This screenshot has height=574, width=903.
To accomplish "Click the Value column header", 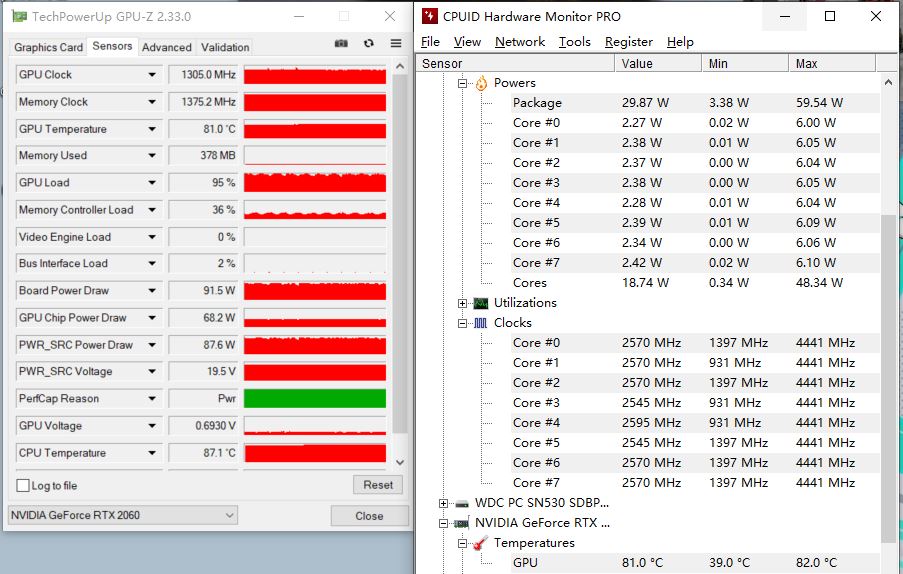I will 658,63.
